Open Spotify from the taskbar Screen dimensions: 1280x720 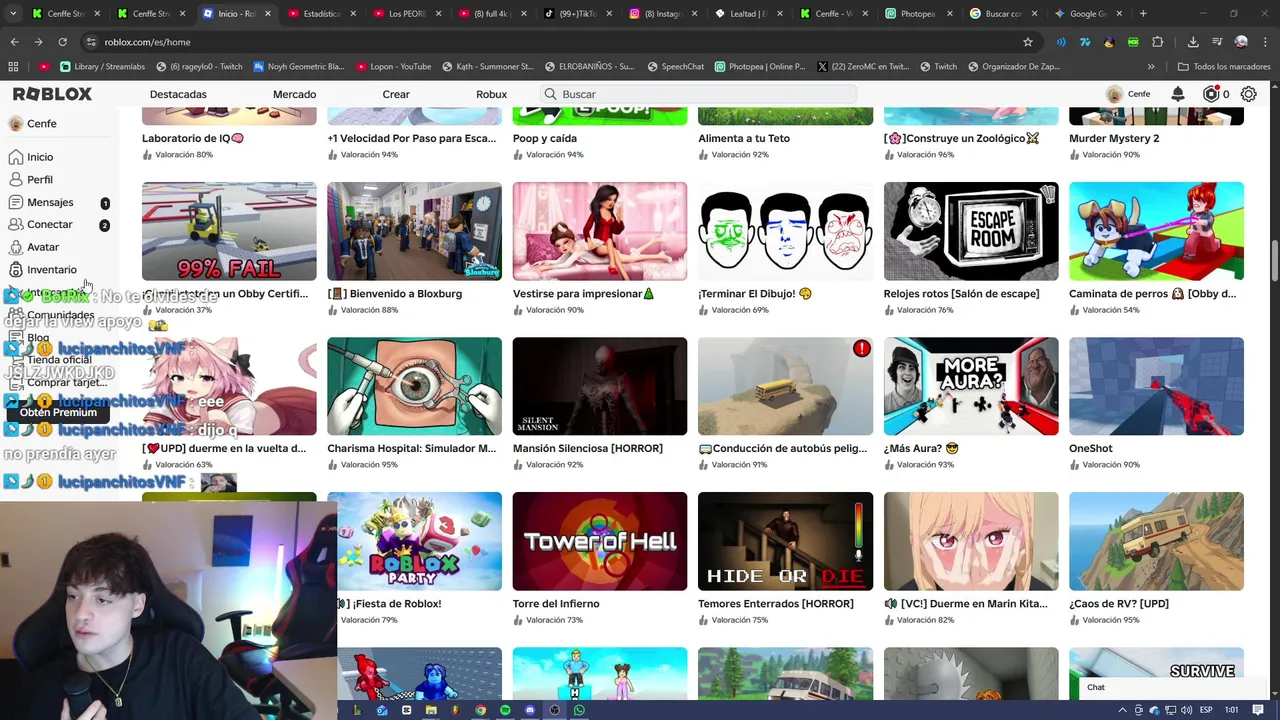pos(505,710)
